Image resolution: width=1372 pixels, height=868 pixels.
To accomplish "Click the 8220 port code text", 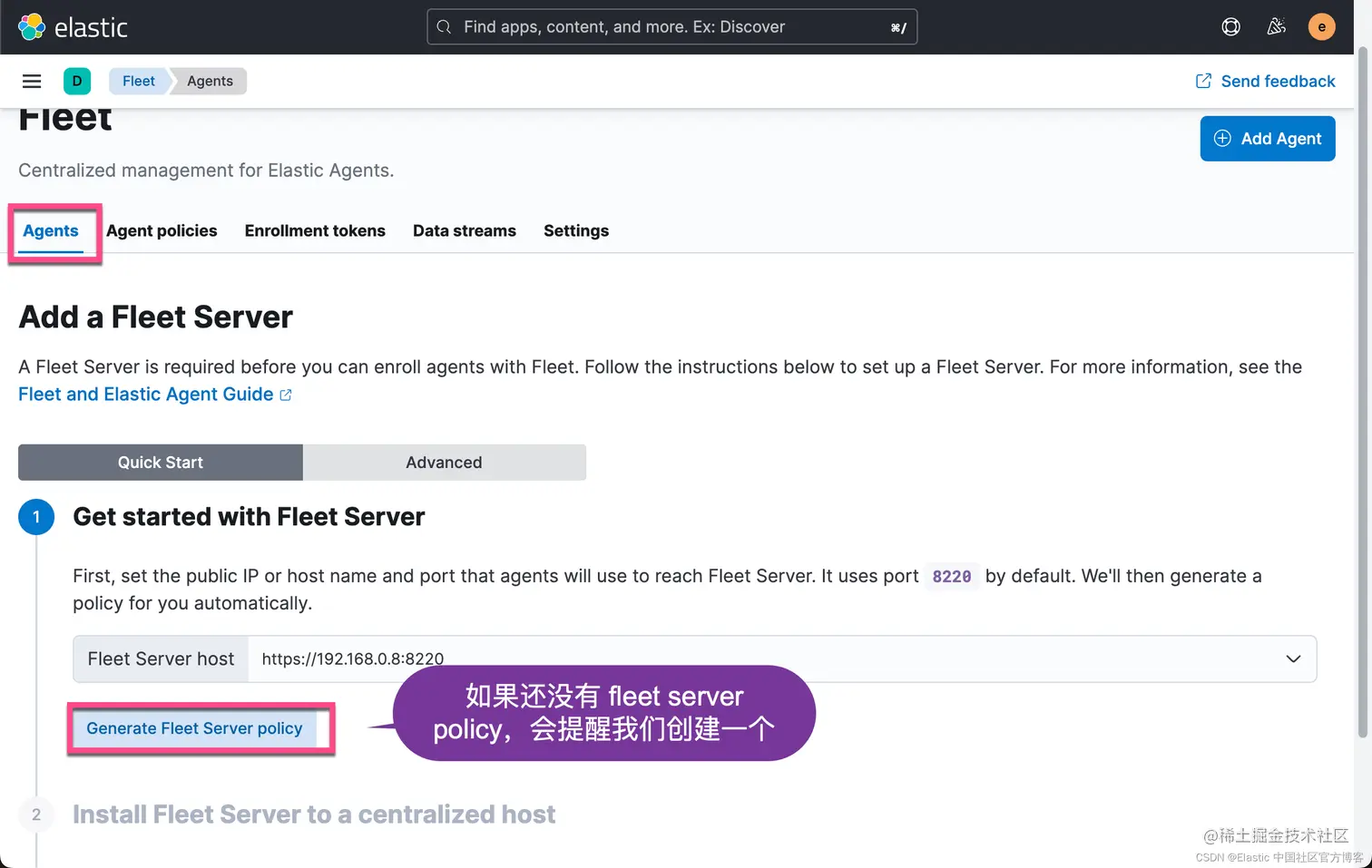I will click(x=952, y=577).
